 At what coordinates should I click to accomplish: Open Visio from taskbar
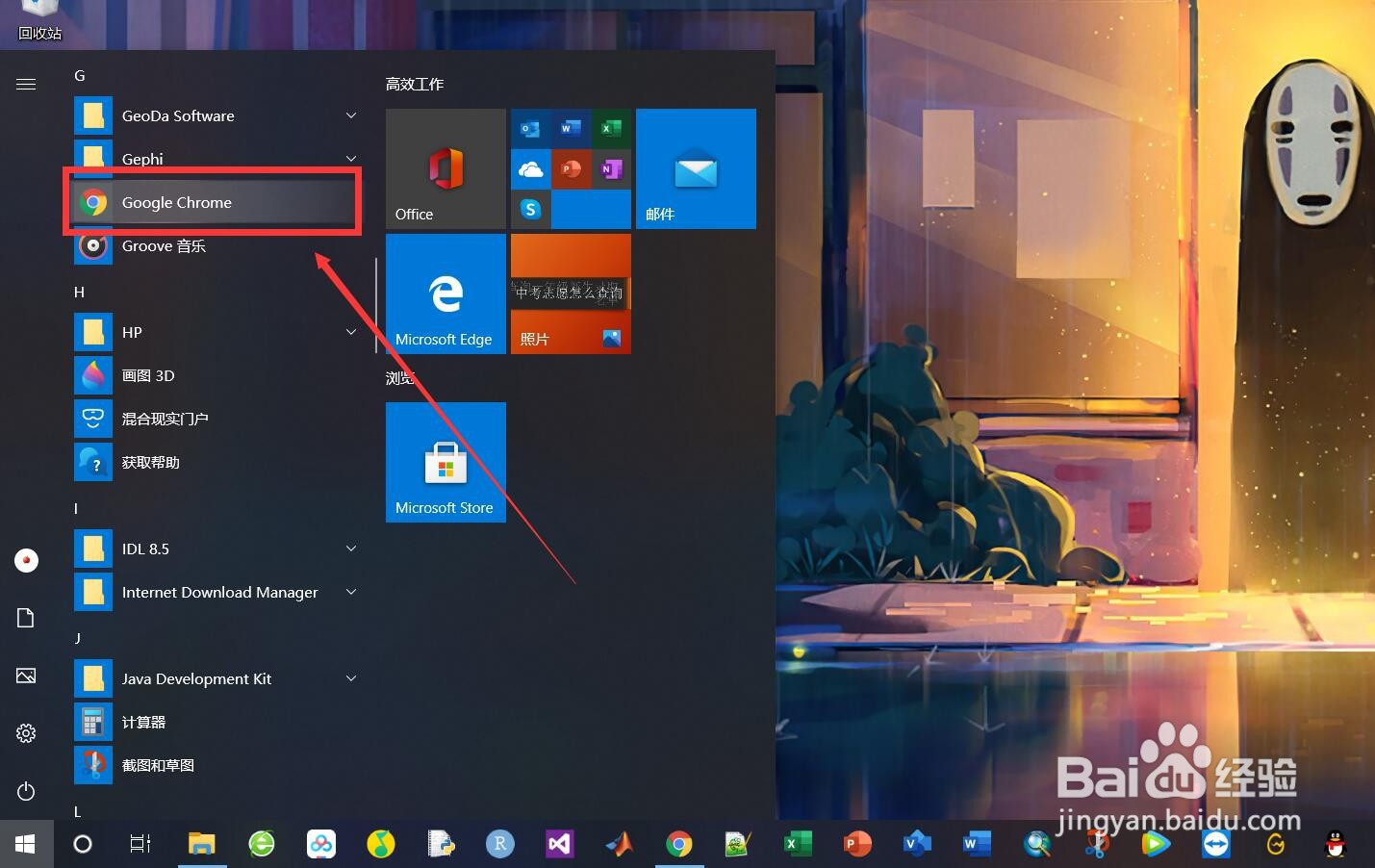[x=917, y=844]
